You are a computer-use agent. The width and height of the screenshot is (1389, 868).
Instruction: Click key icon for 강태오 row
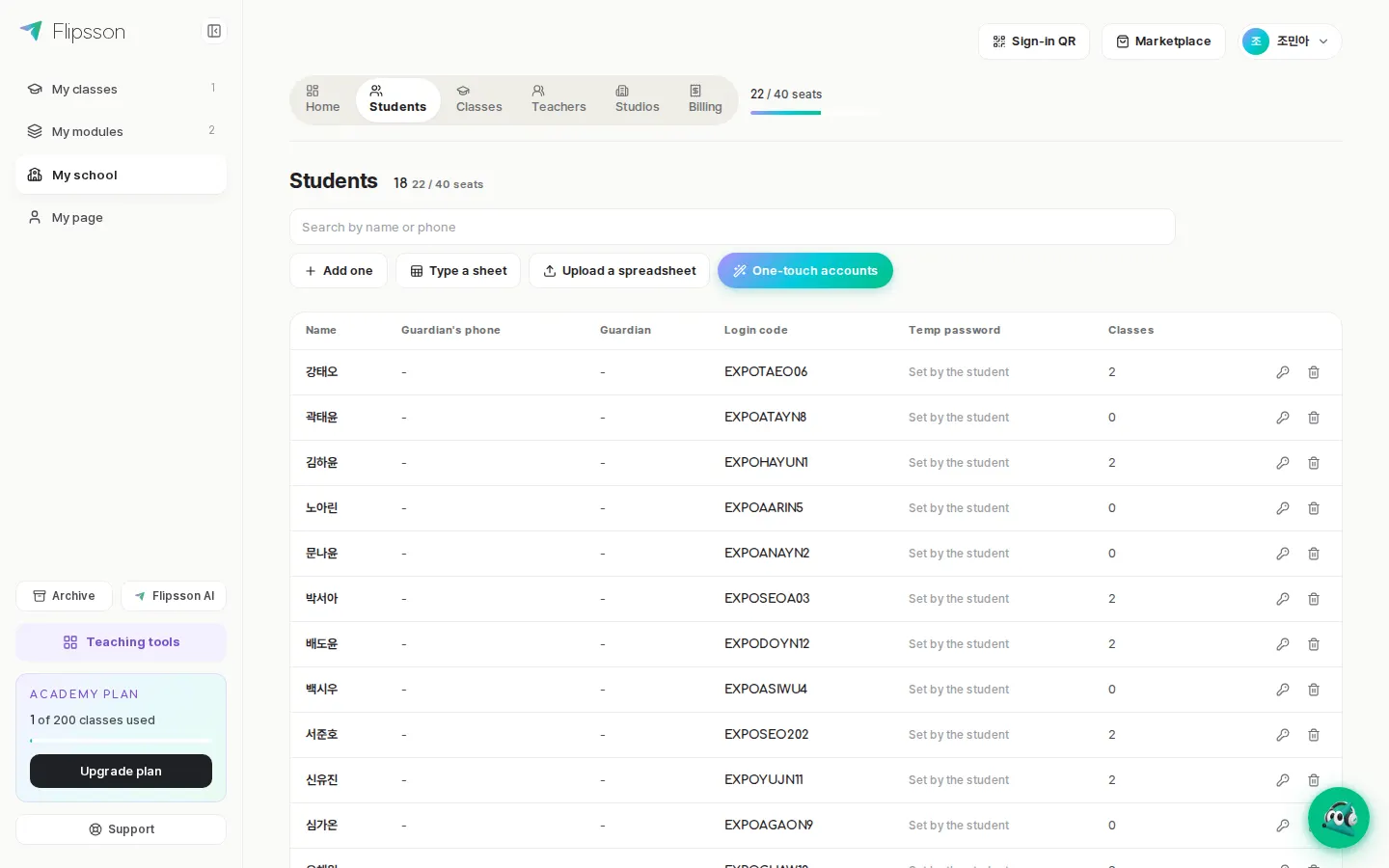[1283, 372]
